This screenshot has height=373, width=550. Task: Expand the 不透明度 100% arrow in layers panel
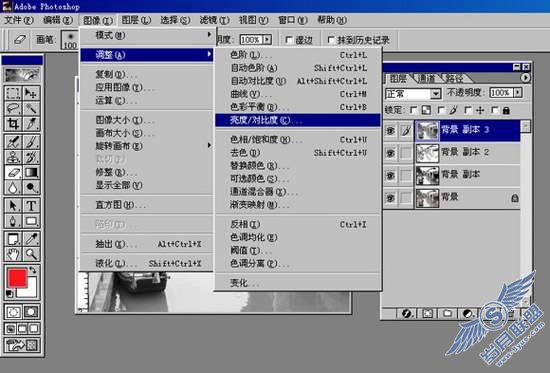518,93
